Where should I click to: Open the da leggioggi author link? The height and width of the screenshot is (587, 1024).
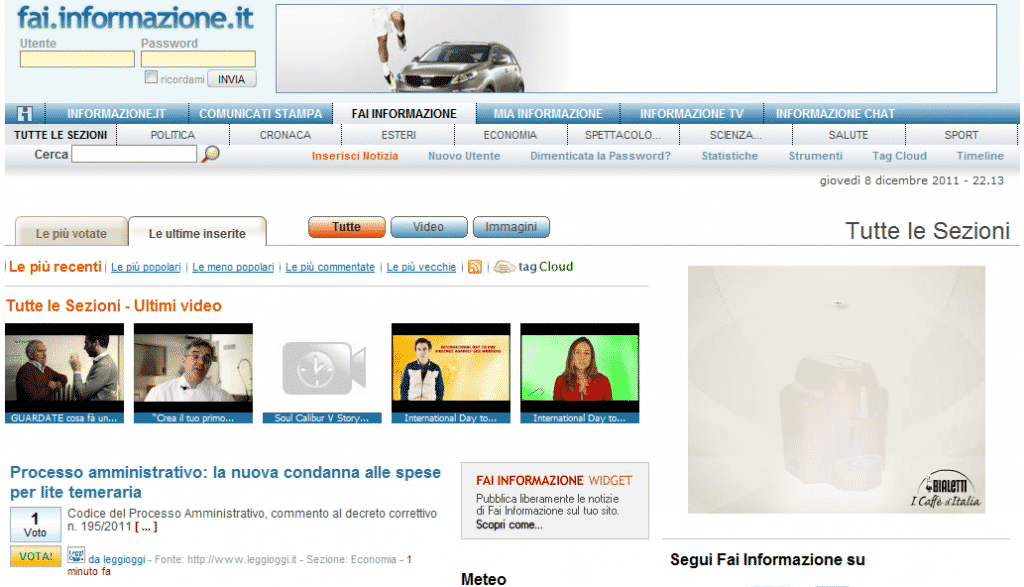(117, 560)
